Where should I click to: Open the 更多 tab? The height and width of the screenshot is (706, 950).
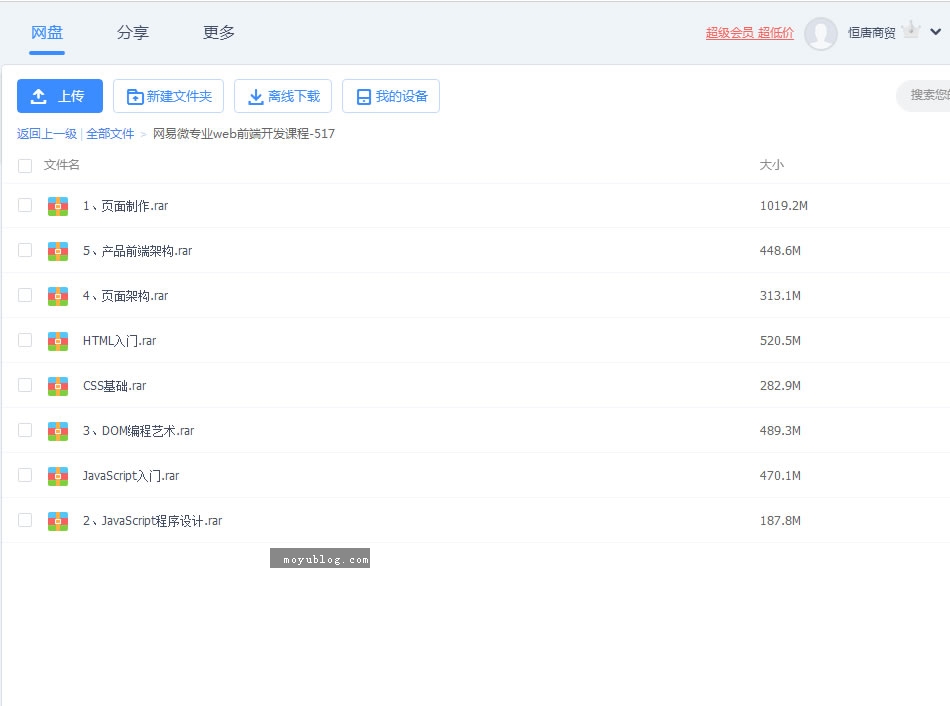[219, 33]
